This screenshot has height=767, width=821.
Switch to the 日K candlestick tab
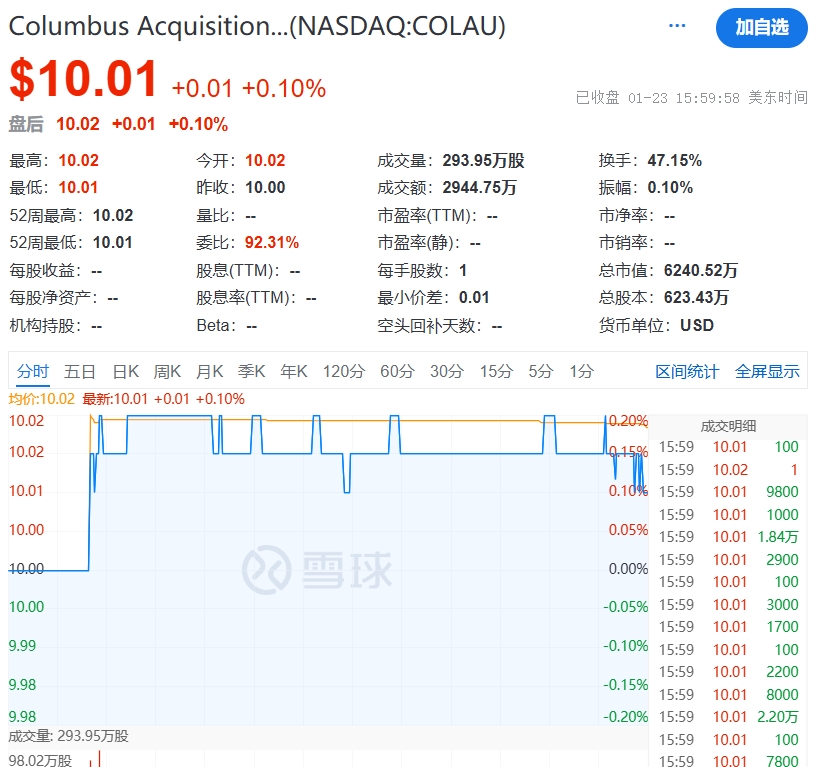(x=124, y=370)
